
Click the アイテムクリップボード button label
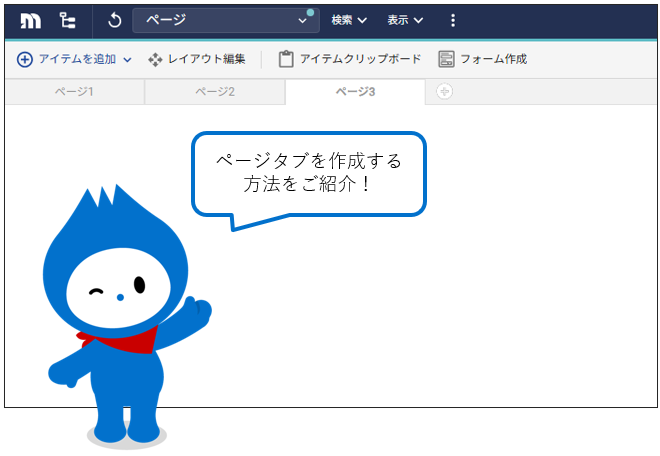[360, 59]
